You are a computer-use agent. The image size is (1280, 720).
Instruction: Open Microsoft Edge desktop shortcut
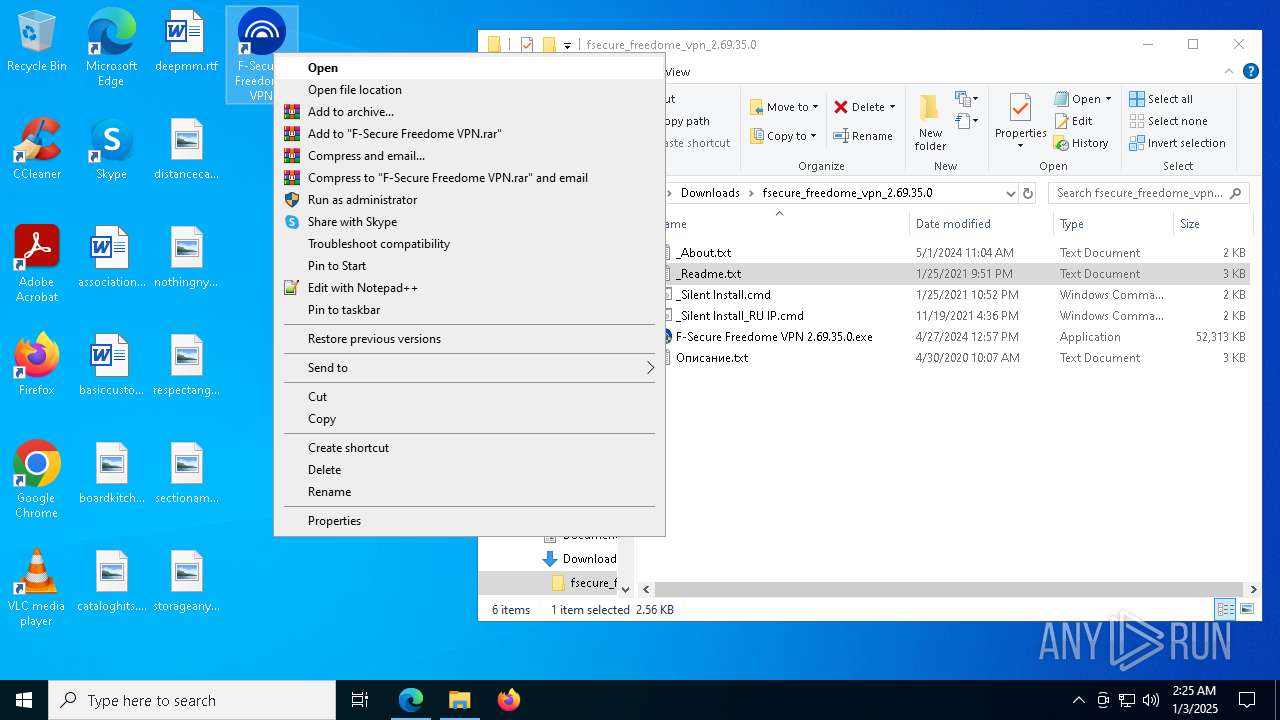point(111,48)
